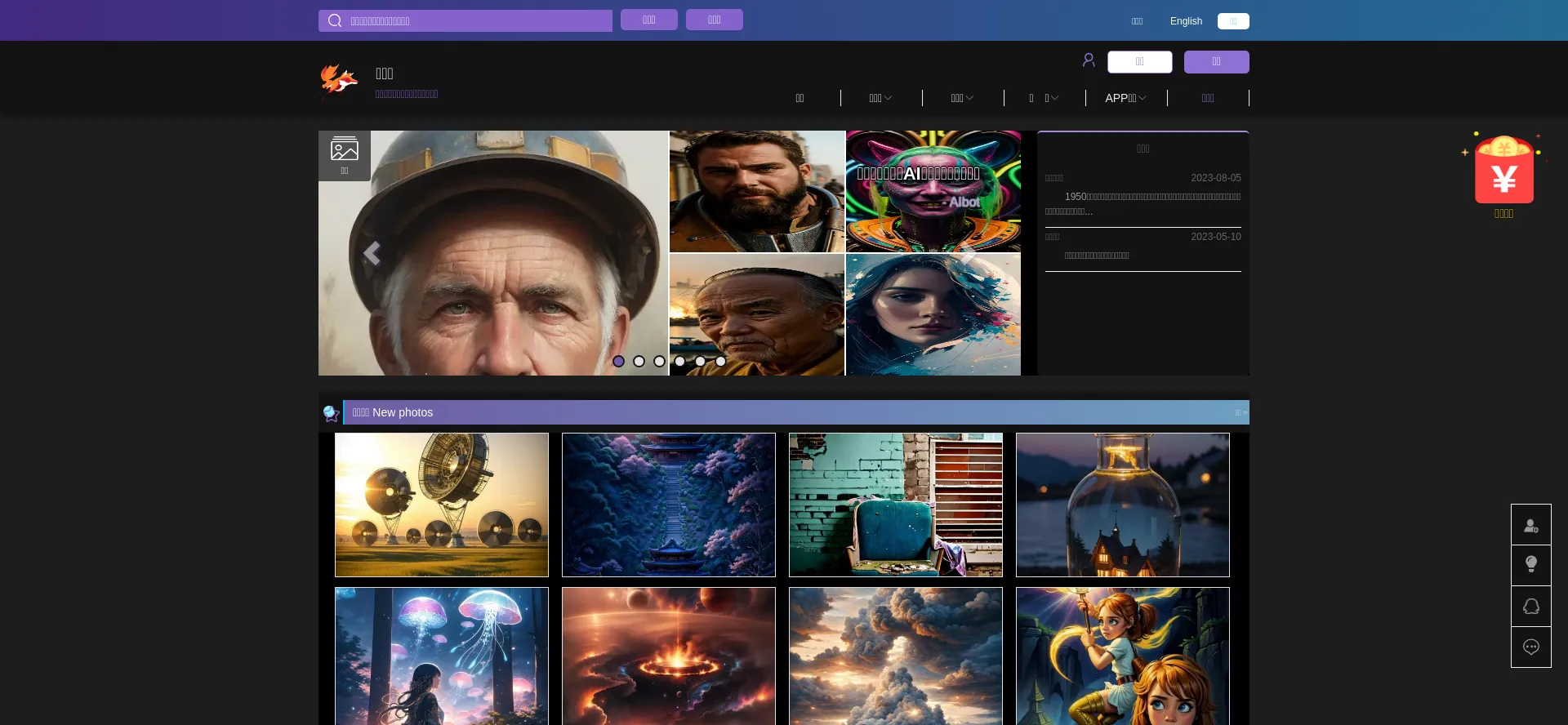Expand the first chevron dropdown in the nav bar
The width and height of the screenshot is (1568, 725).
pos(881,98)
